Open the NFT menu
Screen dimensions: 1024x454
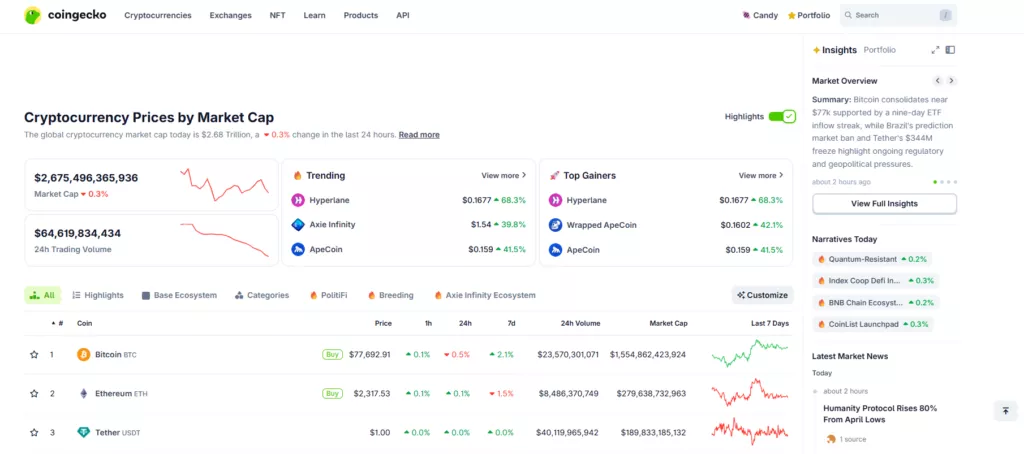click(x=278, y=15)
